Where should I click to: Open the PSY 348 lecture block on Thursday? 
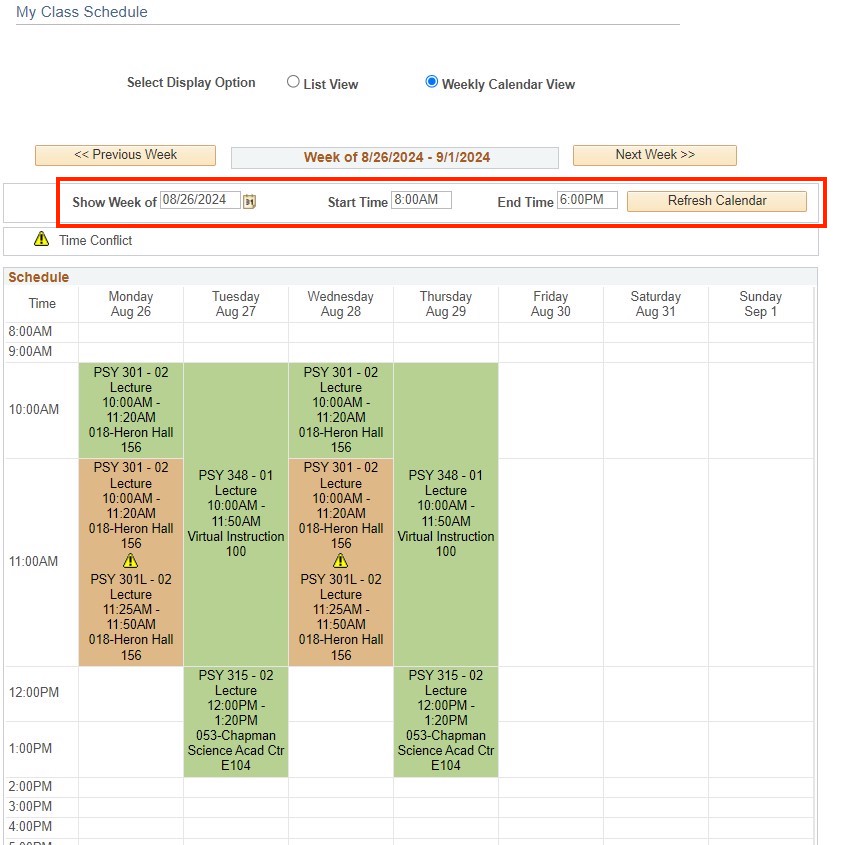coord(446,510)
